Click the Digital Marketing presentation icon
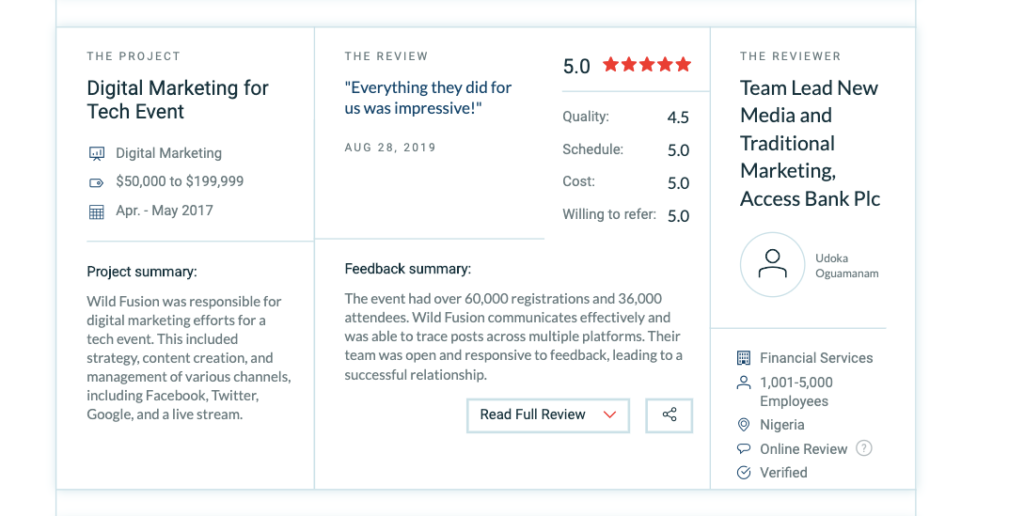The image size is (1024, 516). pos(97,153)
